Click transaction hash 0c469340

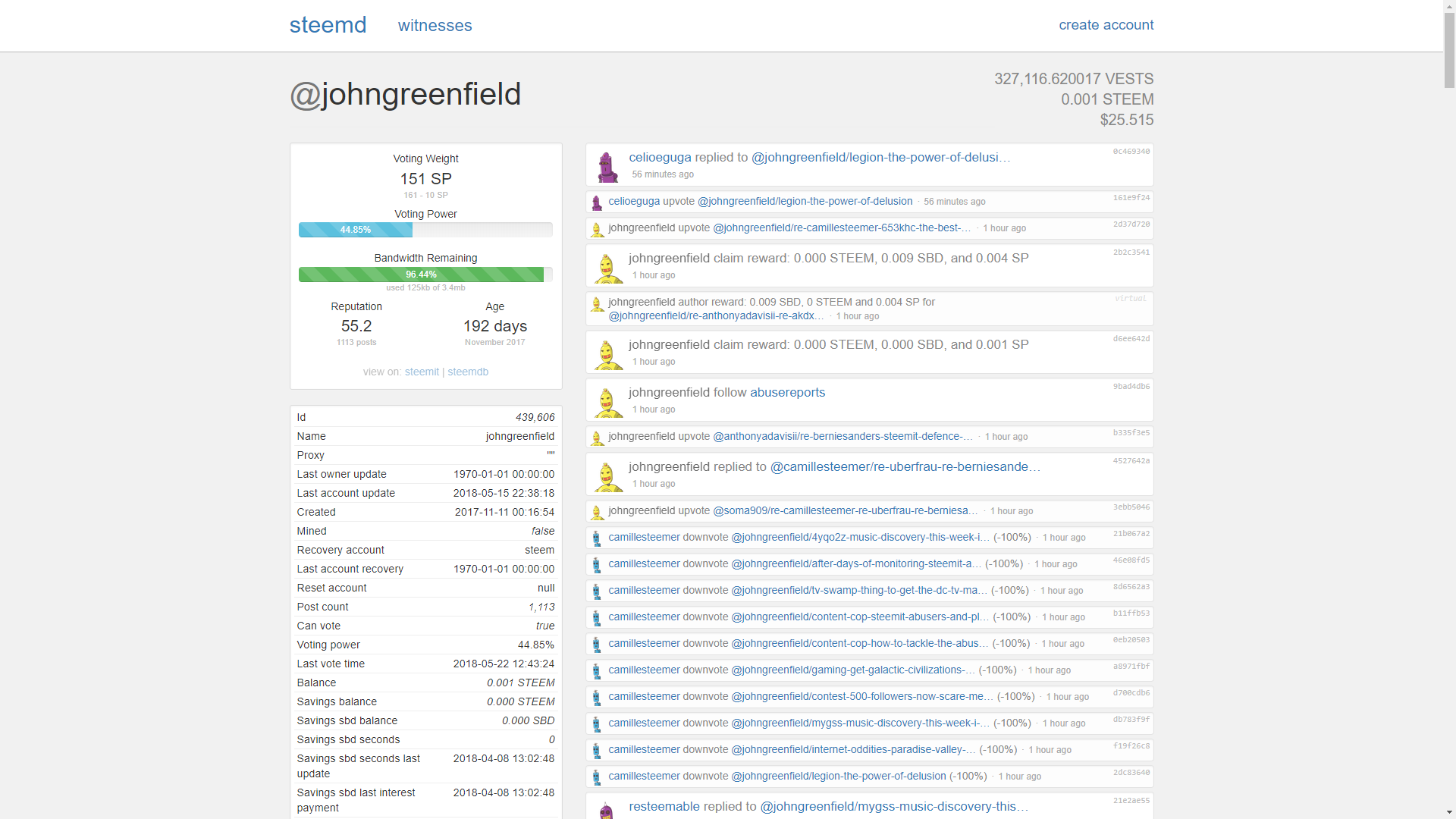pos(1131,152)
